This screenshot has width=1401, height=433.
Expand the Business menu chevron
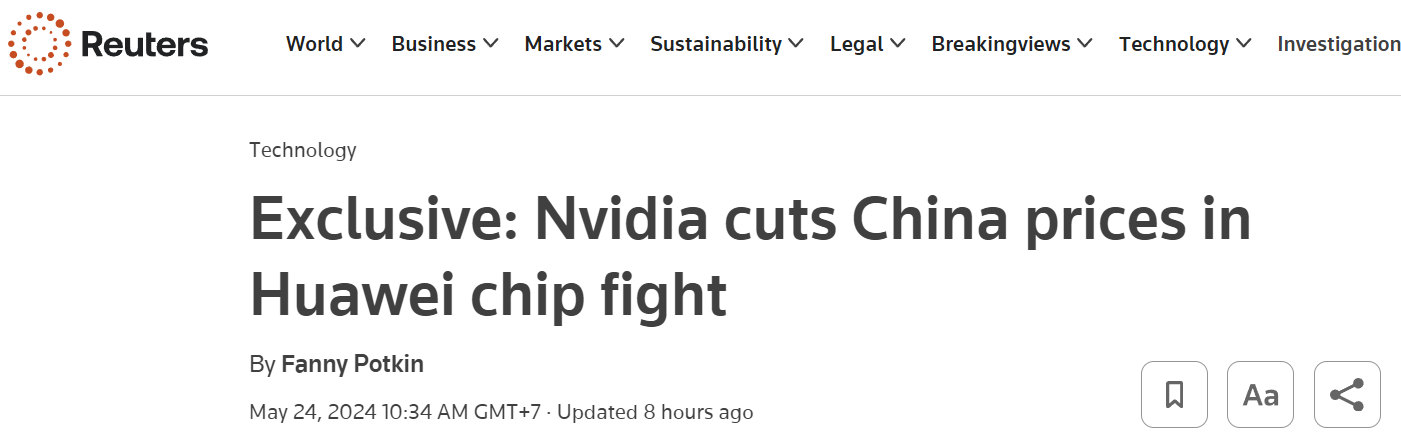pos(490,44)
